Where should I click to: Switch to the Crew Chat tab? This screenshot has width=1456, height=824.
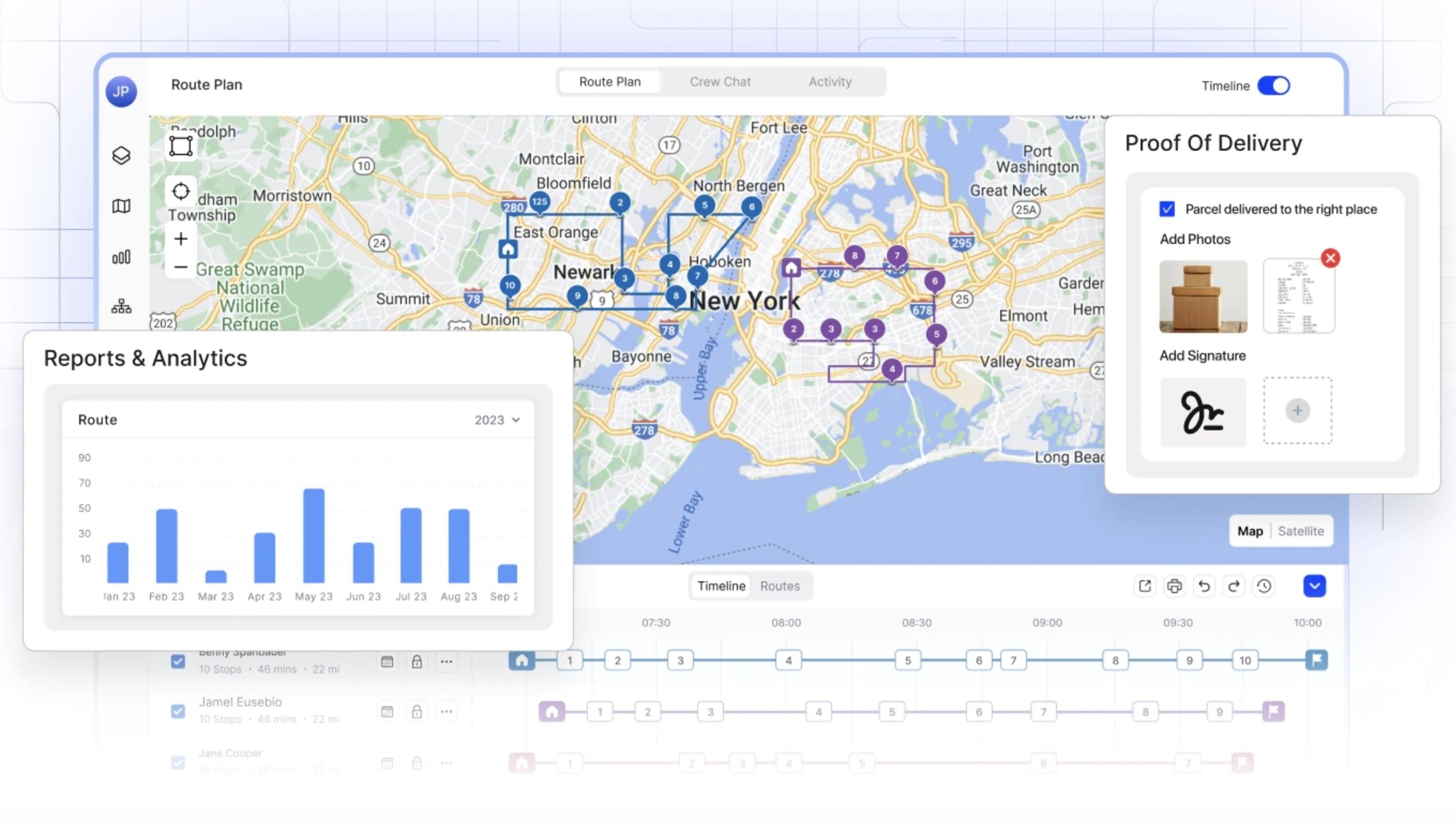(x=720, y=81)
